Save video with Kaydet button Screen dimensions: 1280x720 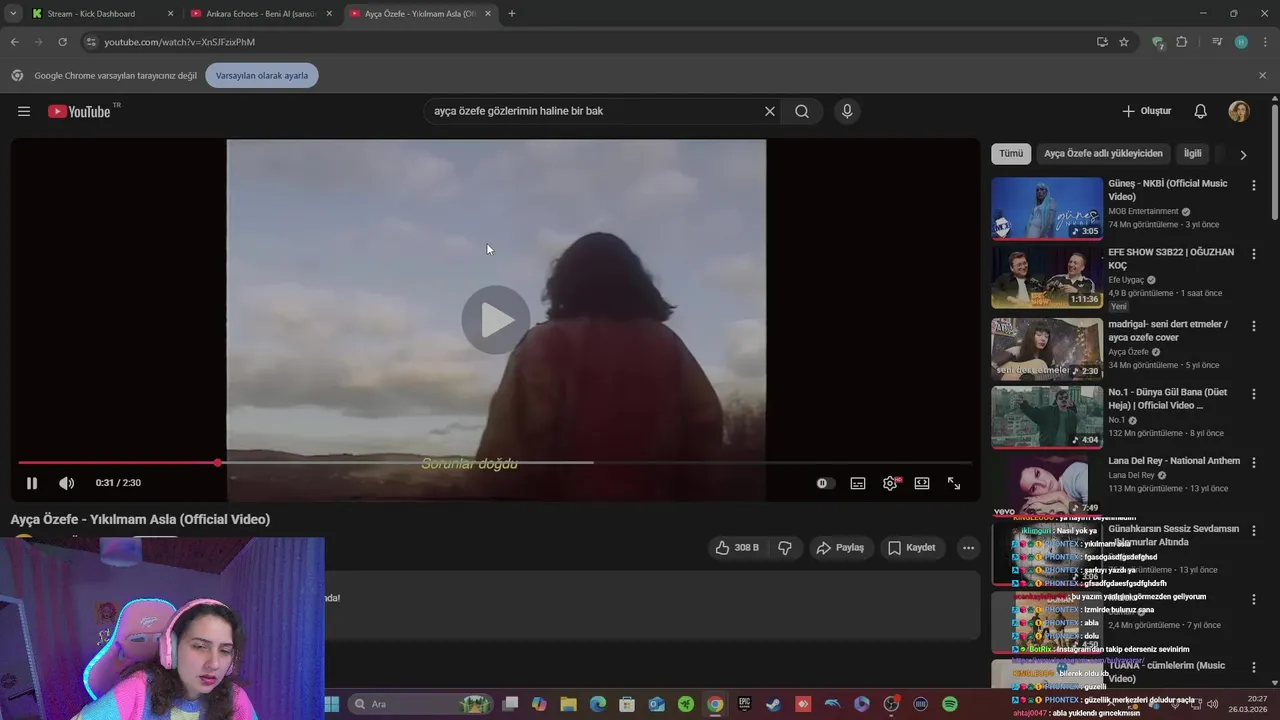(x=912, y=548)
